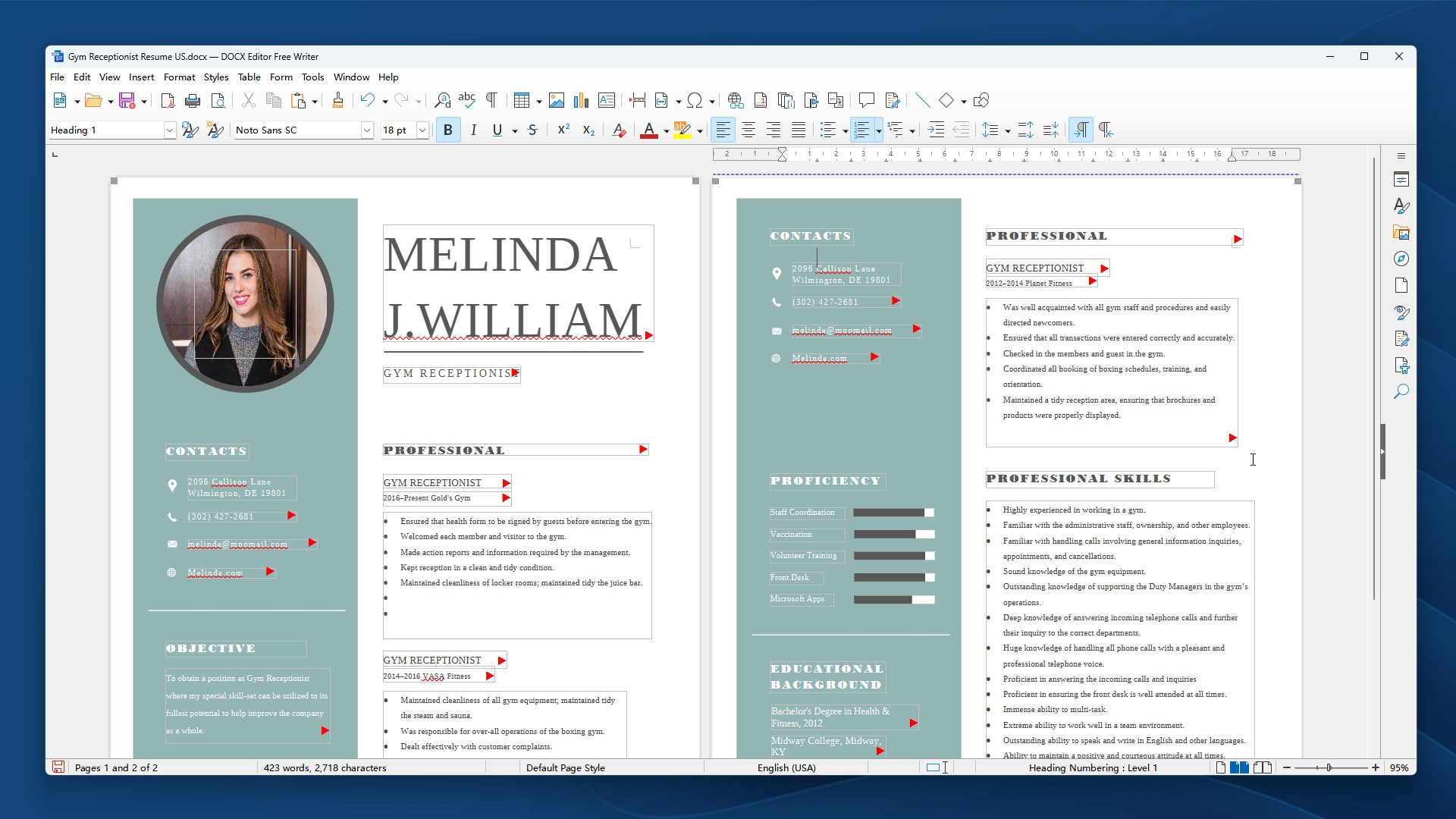Clone formatting paintbrush icon
The image size is (1456, 819).
point(338,100)
